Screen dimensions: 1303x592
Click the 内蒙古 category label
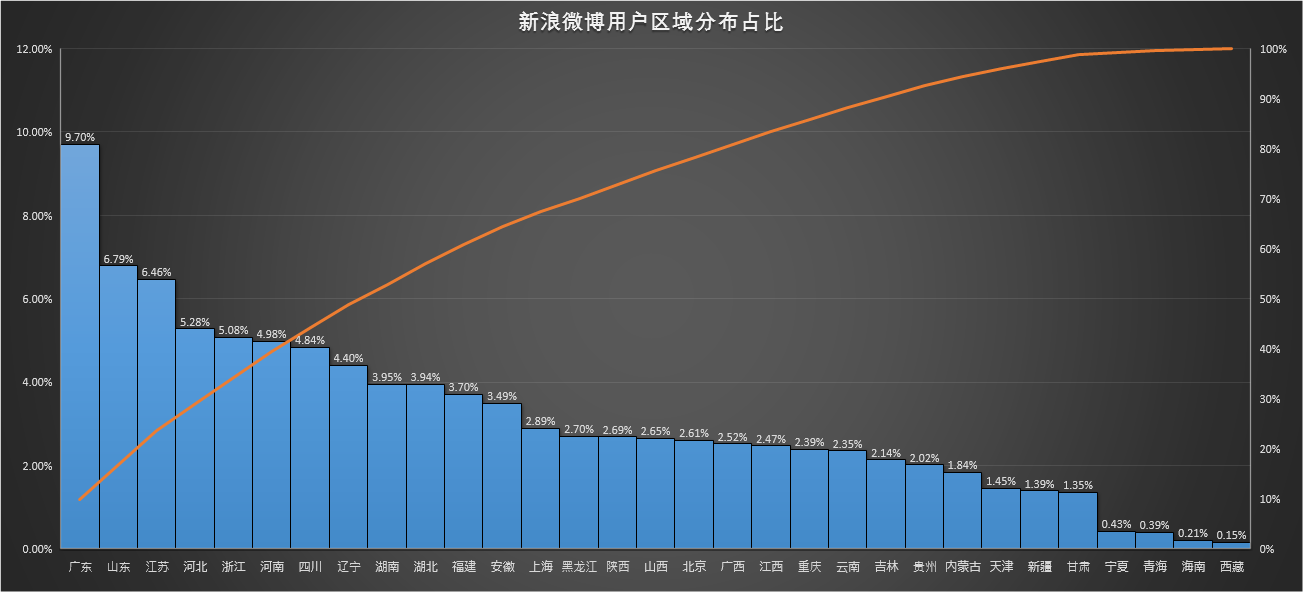click(x=963, y=567)
